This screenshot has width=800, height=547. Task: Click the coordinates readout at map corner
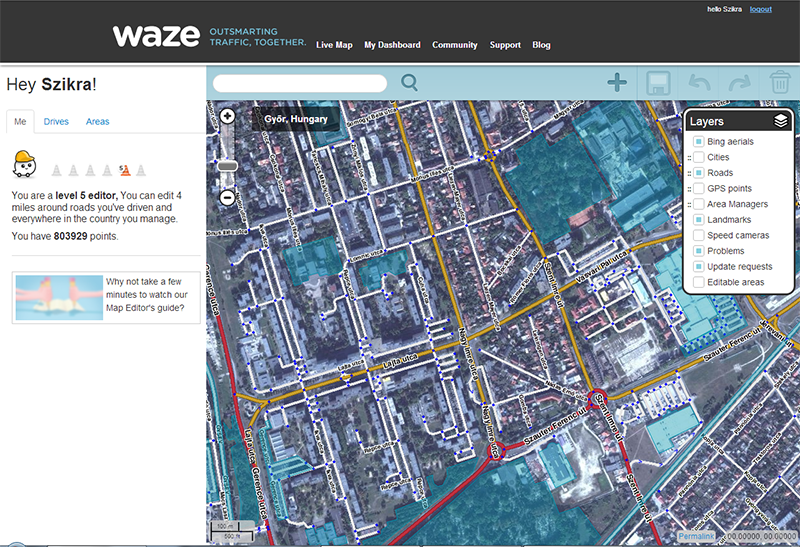coord(762,536)
